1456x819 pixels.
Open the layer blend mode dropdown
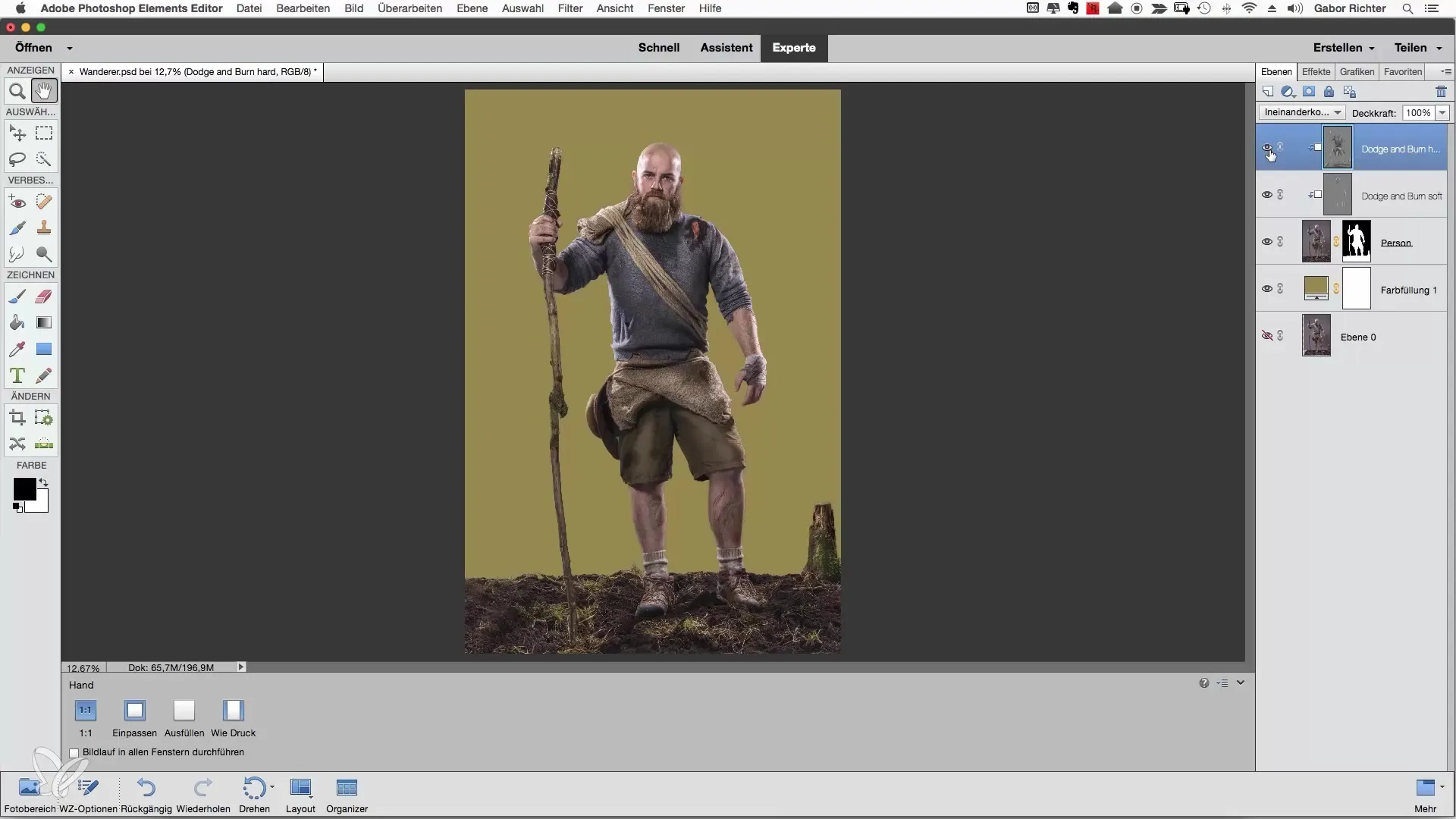pos(1301,112)
